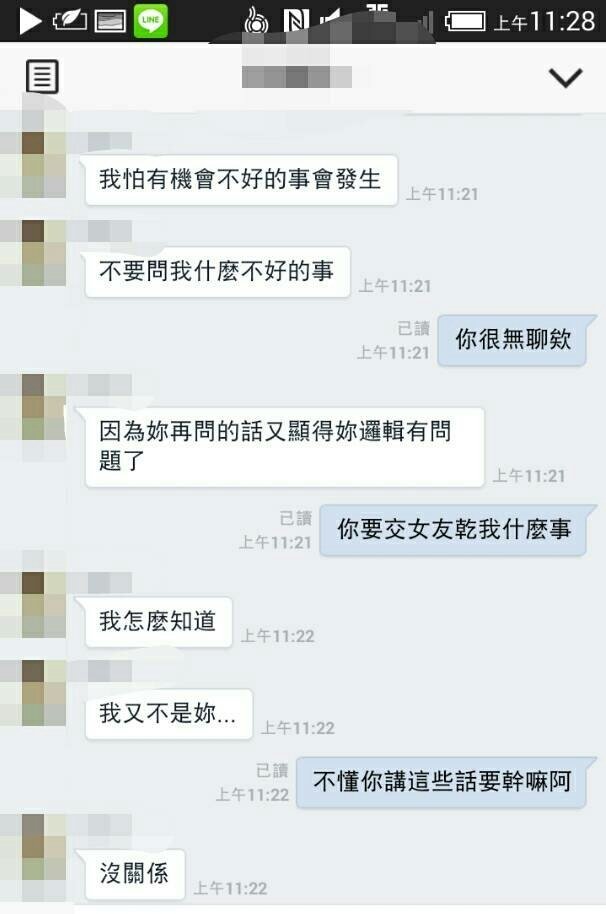This screenshot has height=914, width=606.
Task: Select message starting 因為妳再問的話
Action: tap(284, 447)
